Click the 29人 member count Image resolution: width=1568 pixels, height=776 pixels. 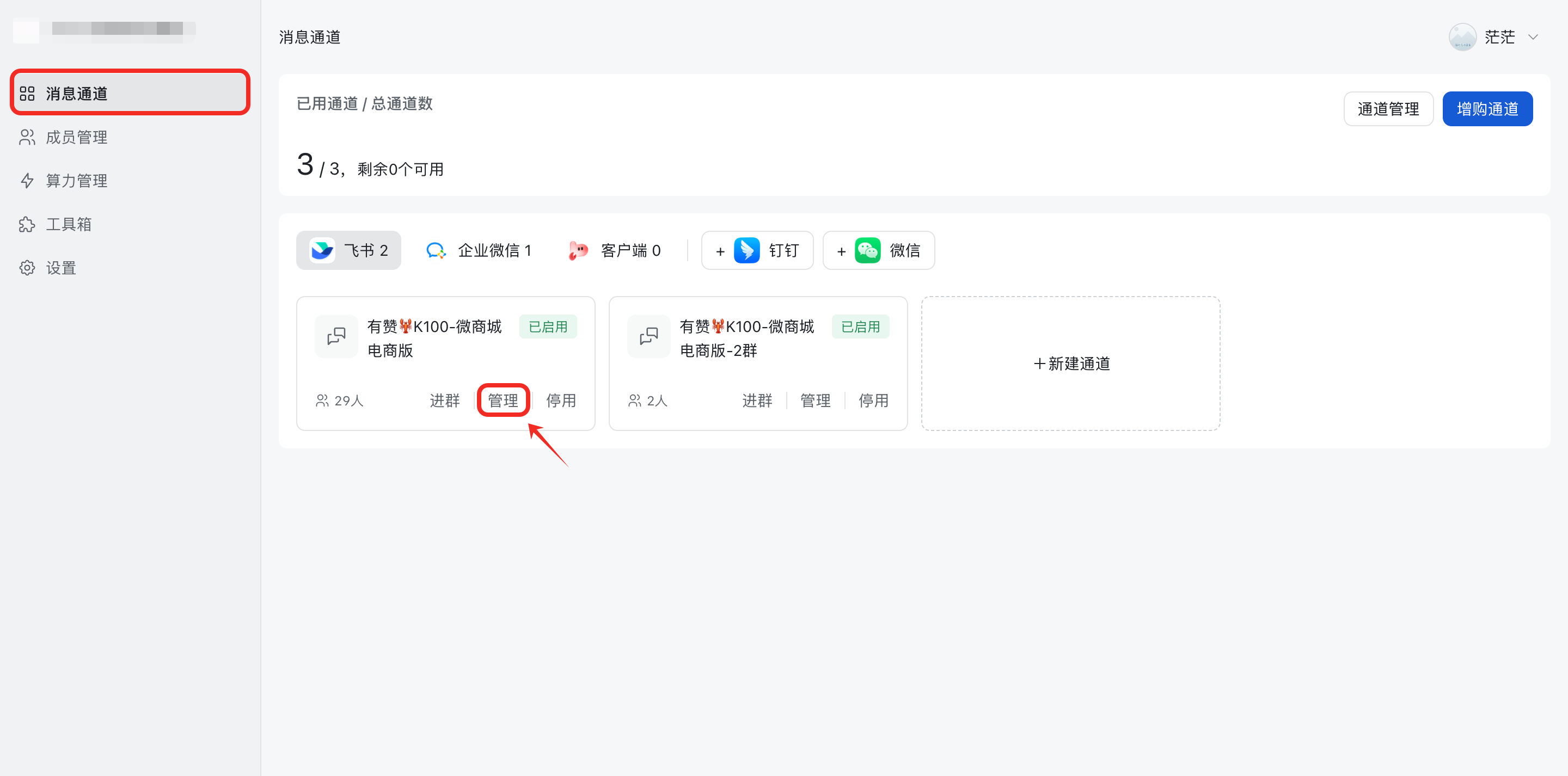coord(340,401)
